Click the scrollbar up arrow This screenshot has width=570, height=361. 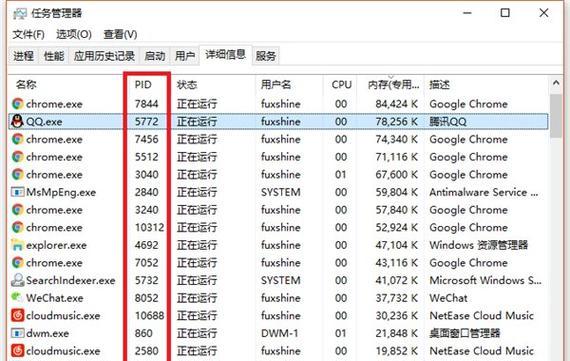[556, 83]
